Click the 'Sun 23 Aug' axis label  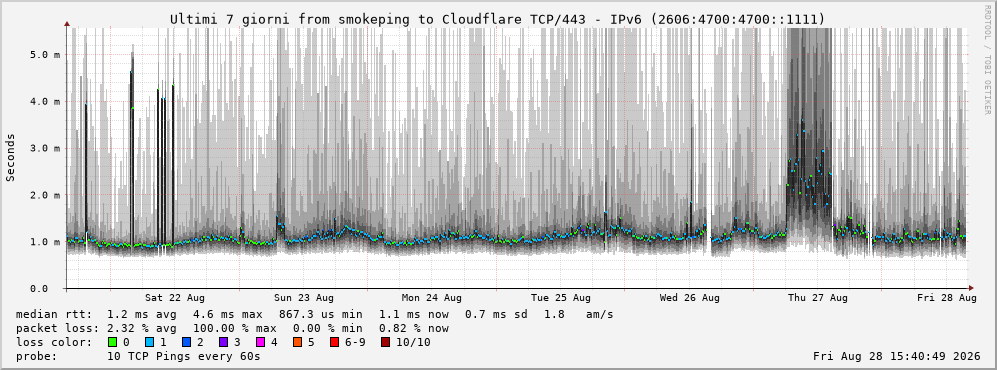304,298
